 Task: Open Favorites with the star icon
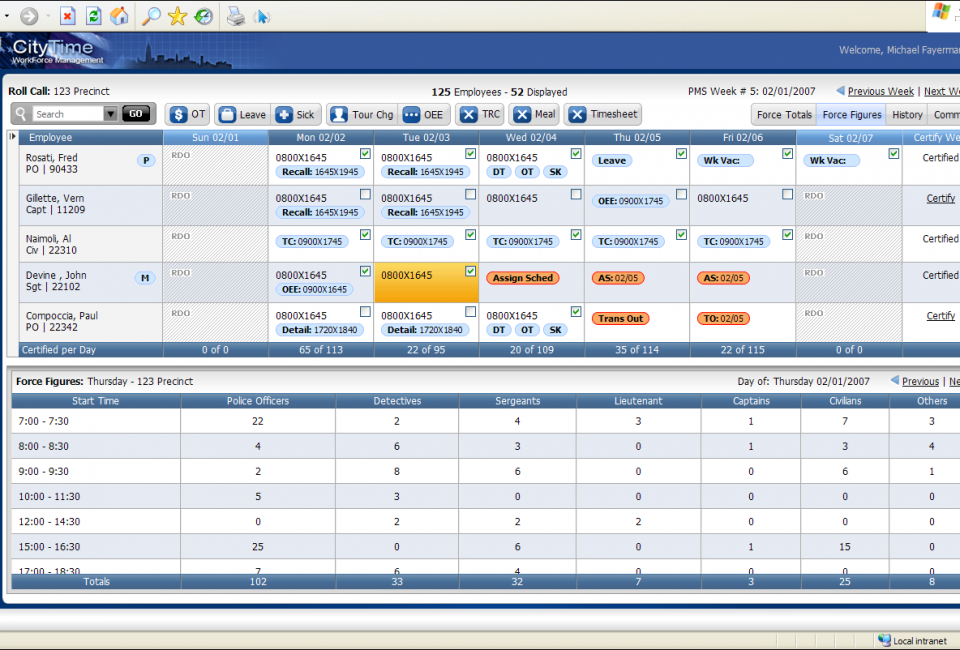point(177,16)
